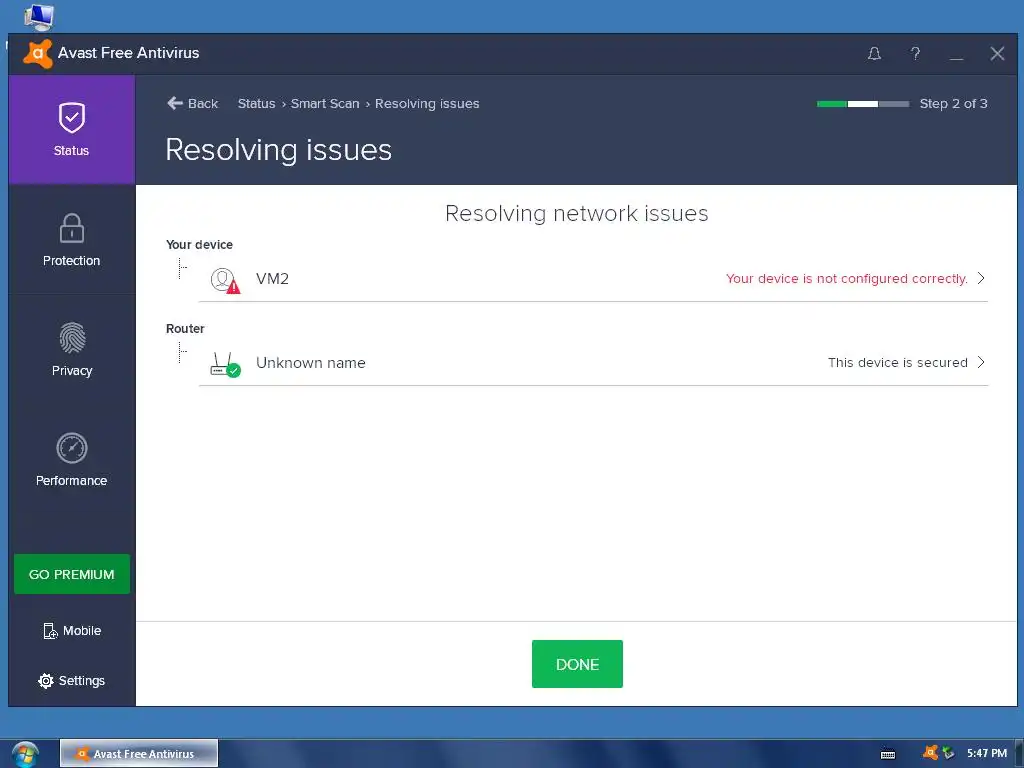The height and width of the screenshot is (768, 1024).
Task: Open the Settings menu label
Action: point(82,680)
